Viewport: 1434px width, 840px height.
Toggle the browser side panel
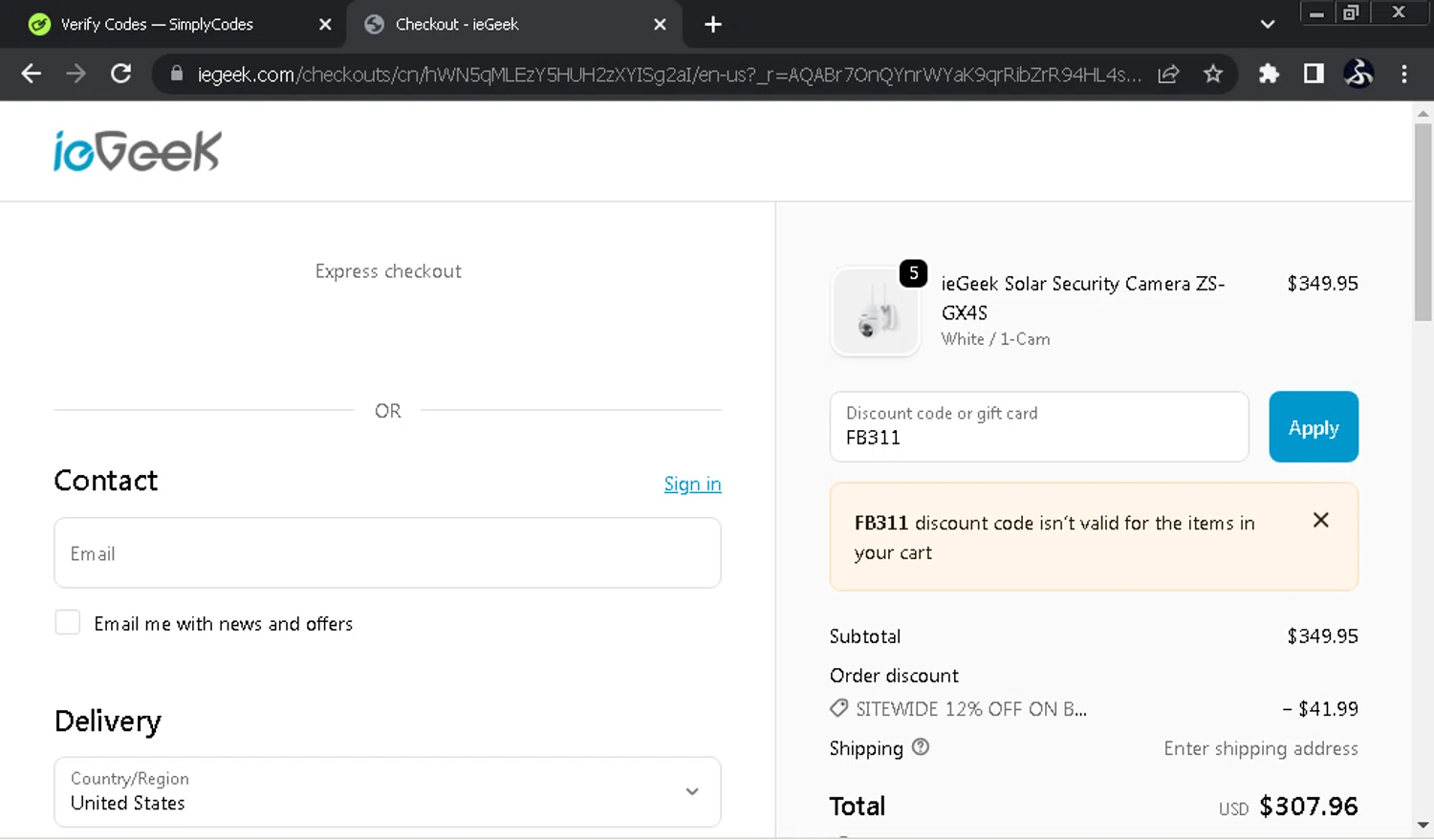(1314, 74)
